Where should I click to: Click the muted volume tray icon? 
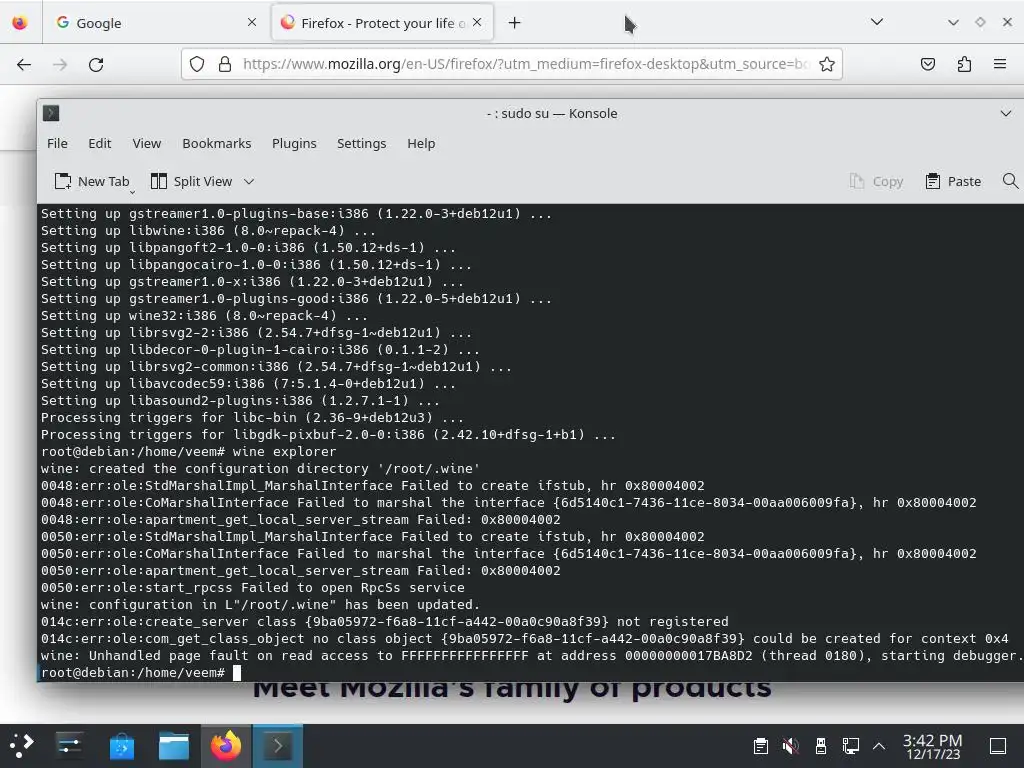tap(790, 746)
